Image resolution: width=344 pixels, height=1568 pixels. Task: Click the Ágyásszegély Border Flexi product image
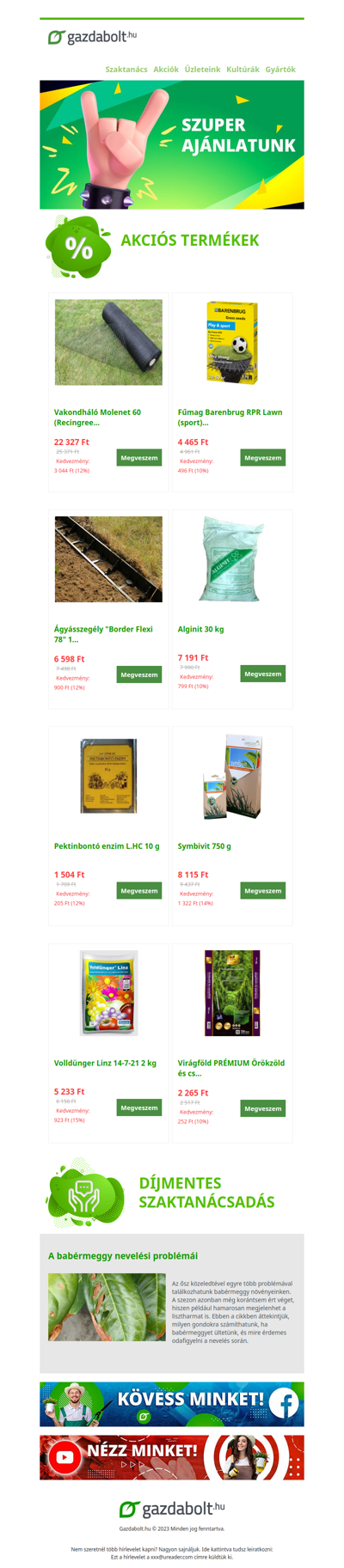(108, 559)
